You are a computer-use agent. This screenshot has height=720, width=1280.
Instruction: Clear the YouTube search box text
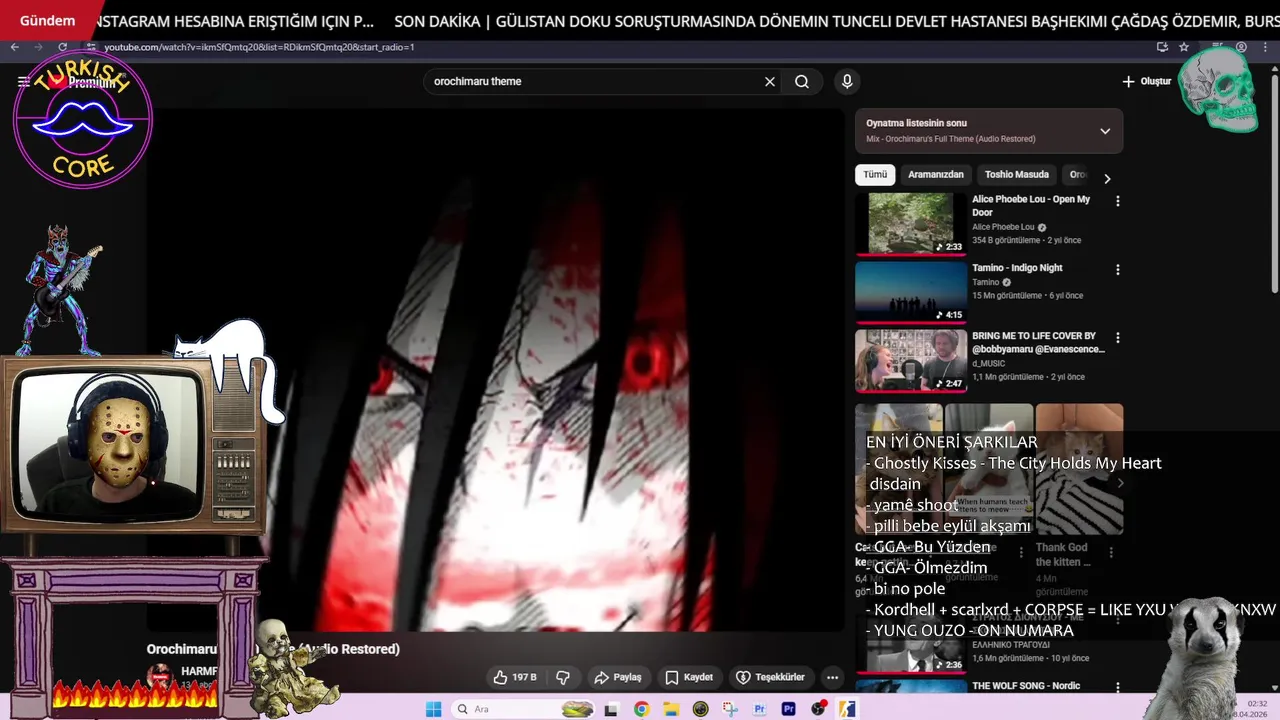click(770, 82)
